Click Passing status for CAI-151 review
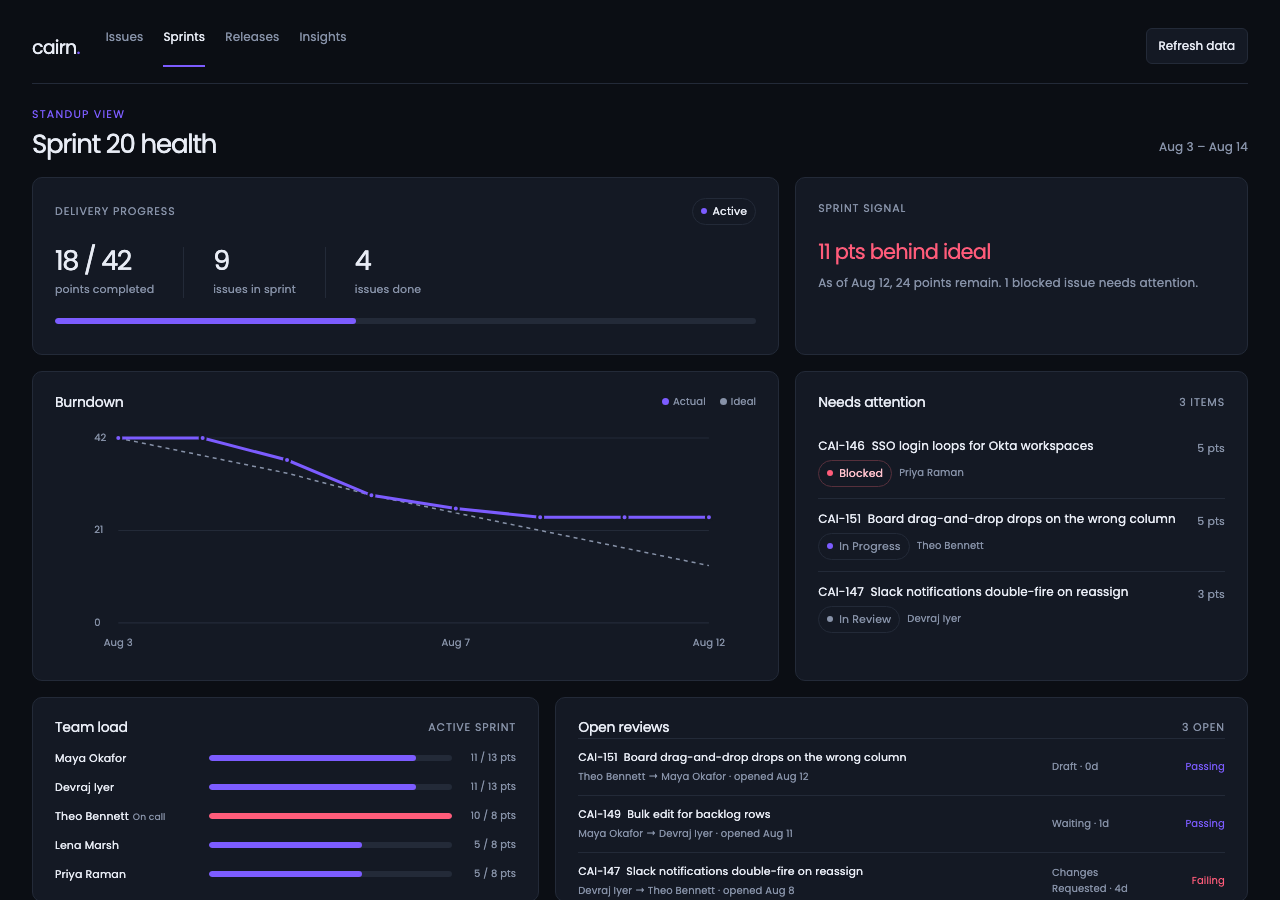This screenshot has height=900, width=1280. pyautogui.click(x=1204, y=767)
